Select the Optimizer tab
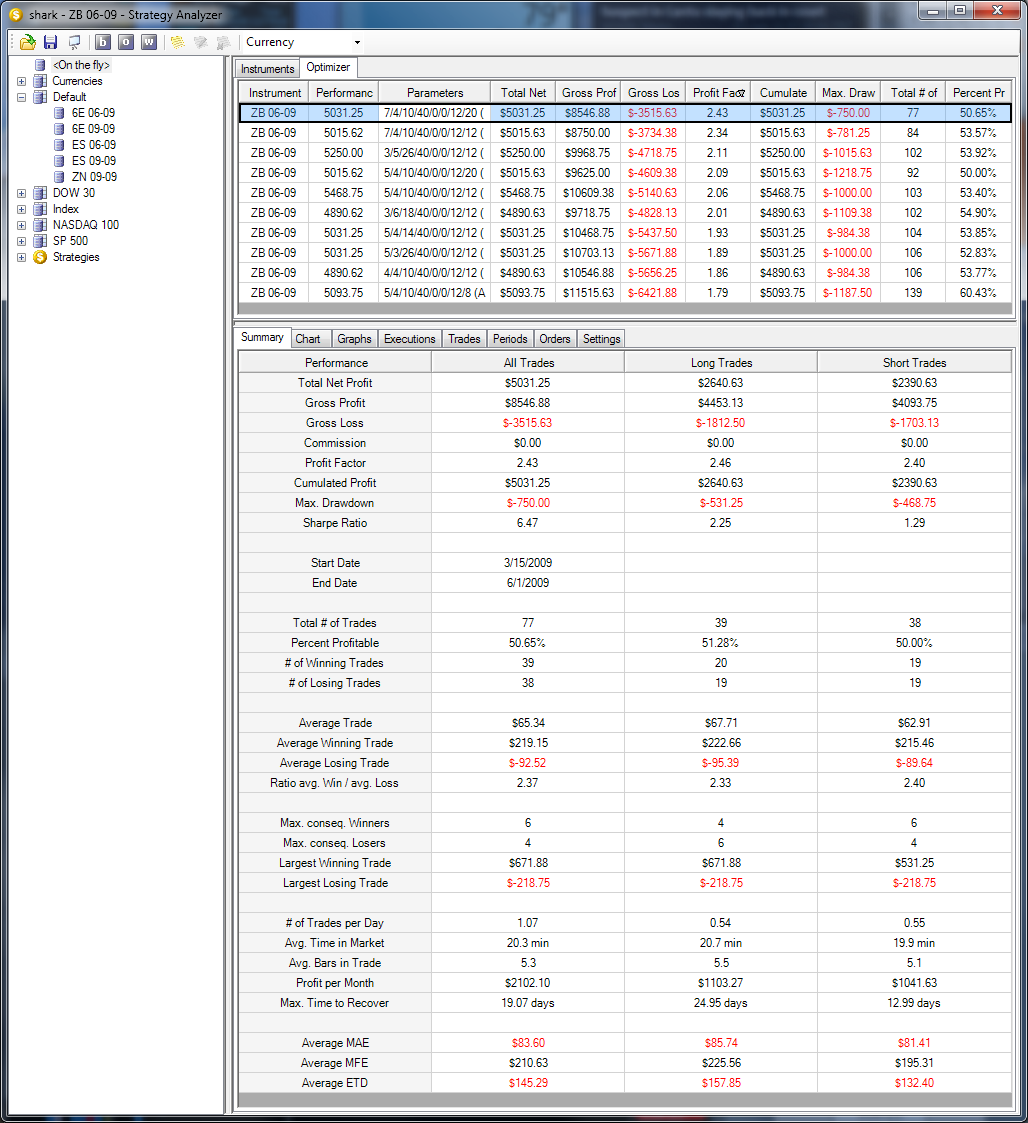 [x=328, y=67]
